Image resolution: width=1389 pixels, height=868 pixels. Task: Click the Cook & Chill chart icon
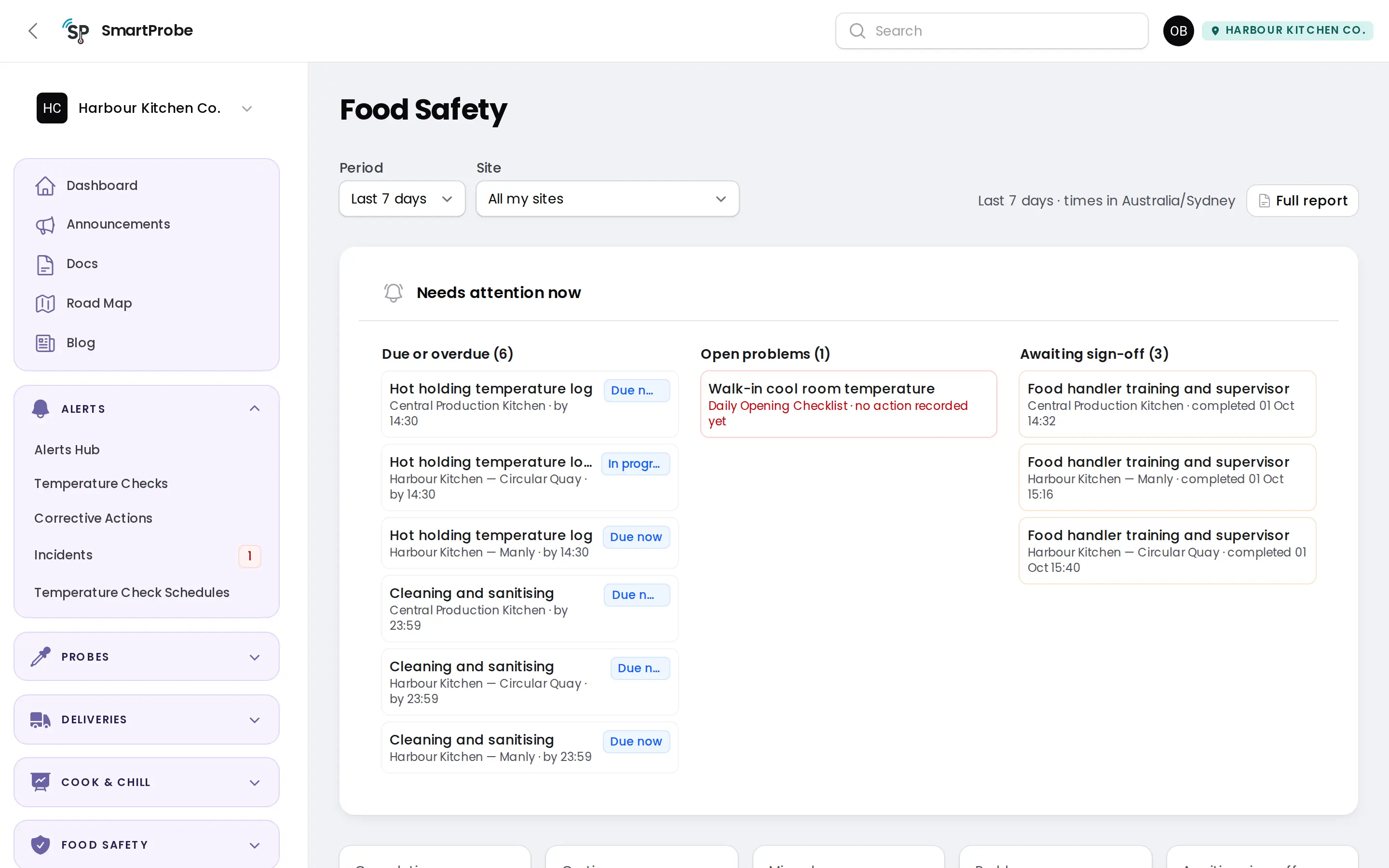click(40, 782)
